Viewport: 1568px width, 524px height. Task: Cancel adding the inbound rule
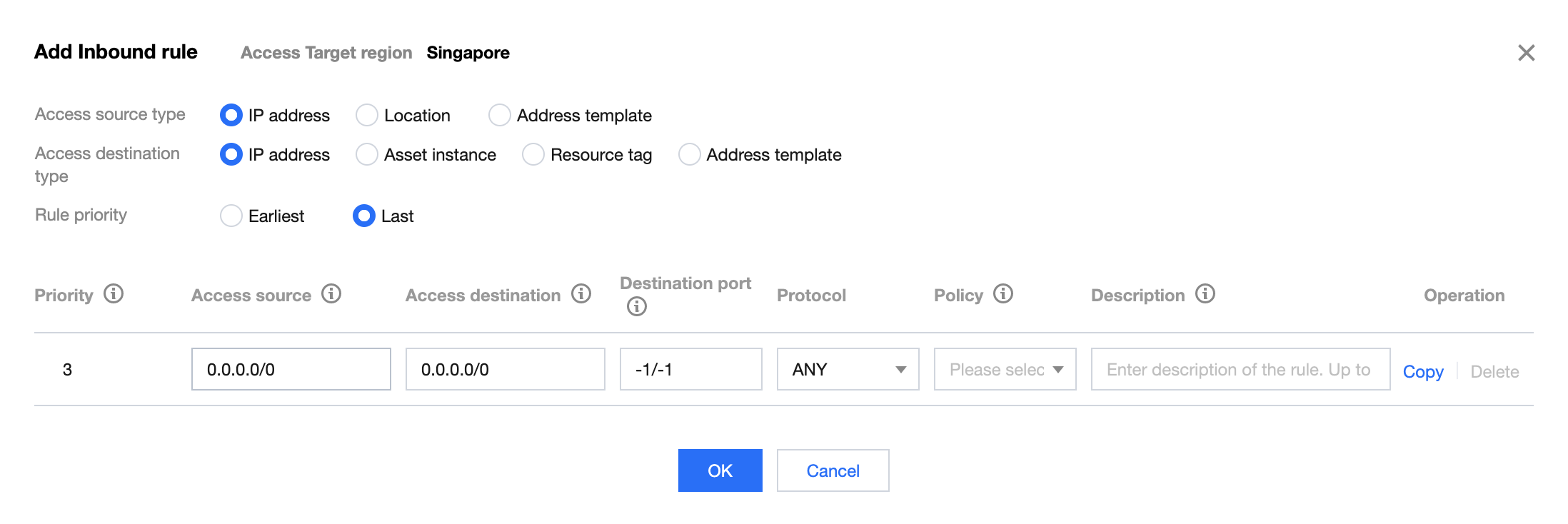[x=833, y=470]
